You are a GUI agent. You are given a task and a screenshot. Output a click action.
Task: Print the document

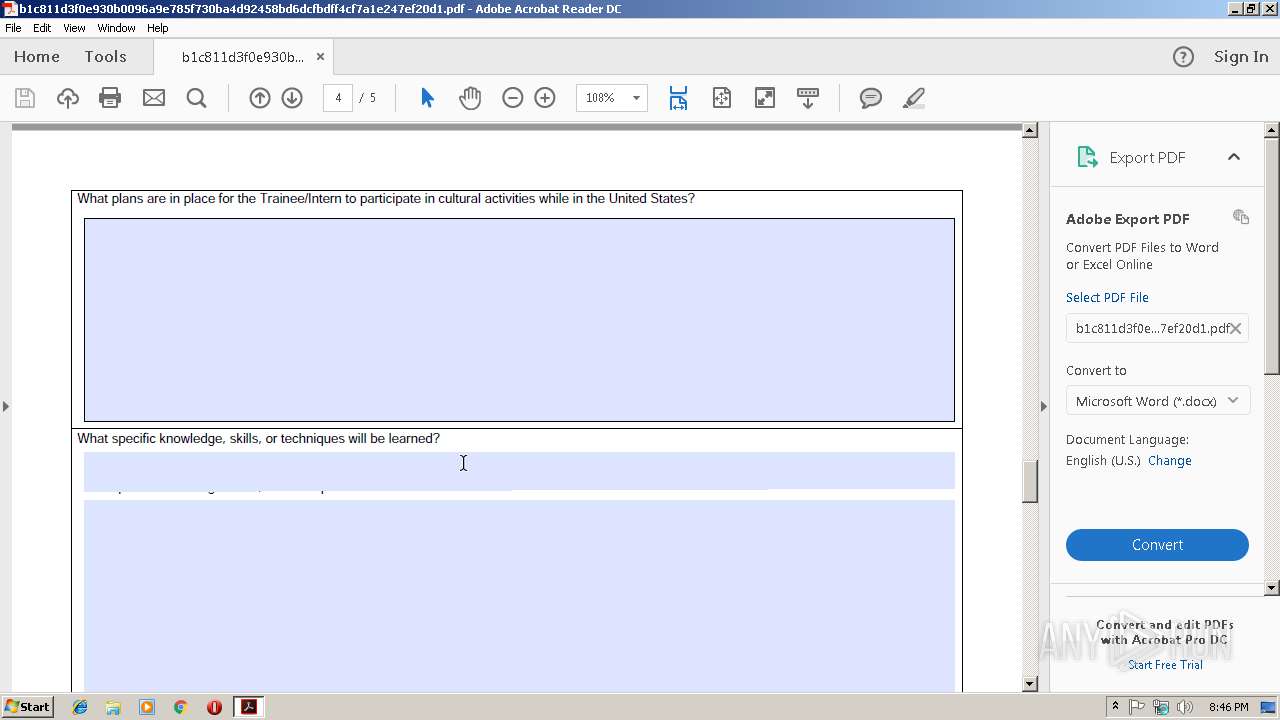pyautogui.click(x=110, y=98)
